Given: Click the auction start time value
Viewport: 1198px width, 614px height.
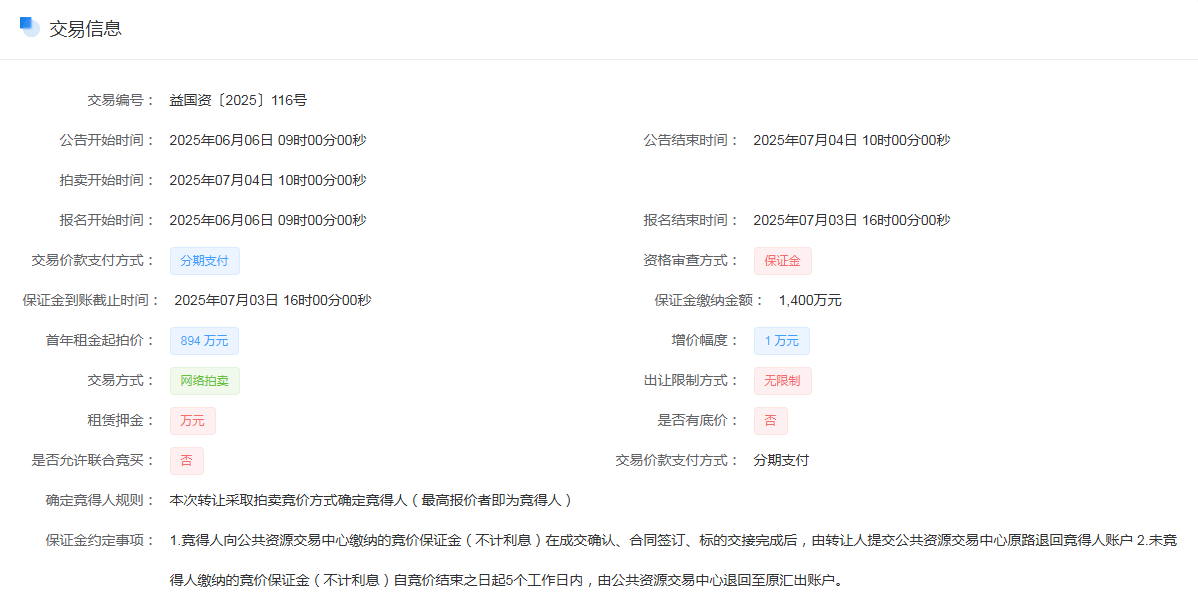Looking at the screenshot, I should click(x=268, y=180).
